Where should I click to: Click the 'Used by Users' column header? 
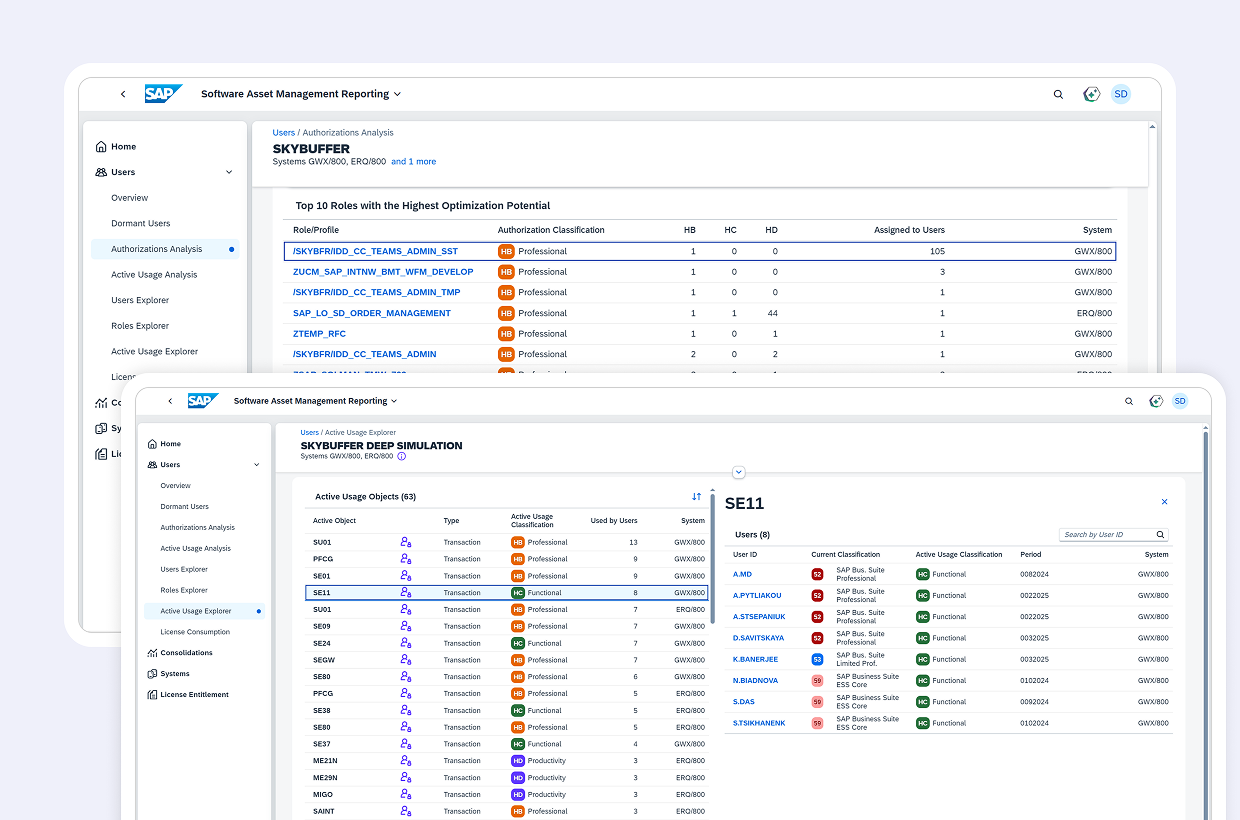click(614, 521)
